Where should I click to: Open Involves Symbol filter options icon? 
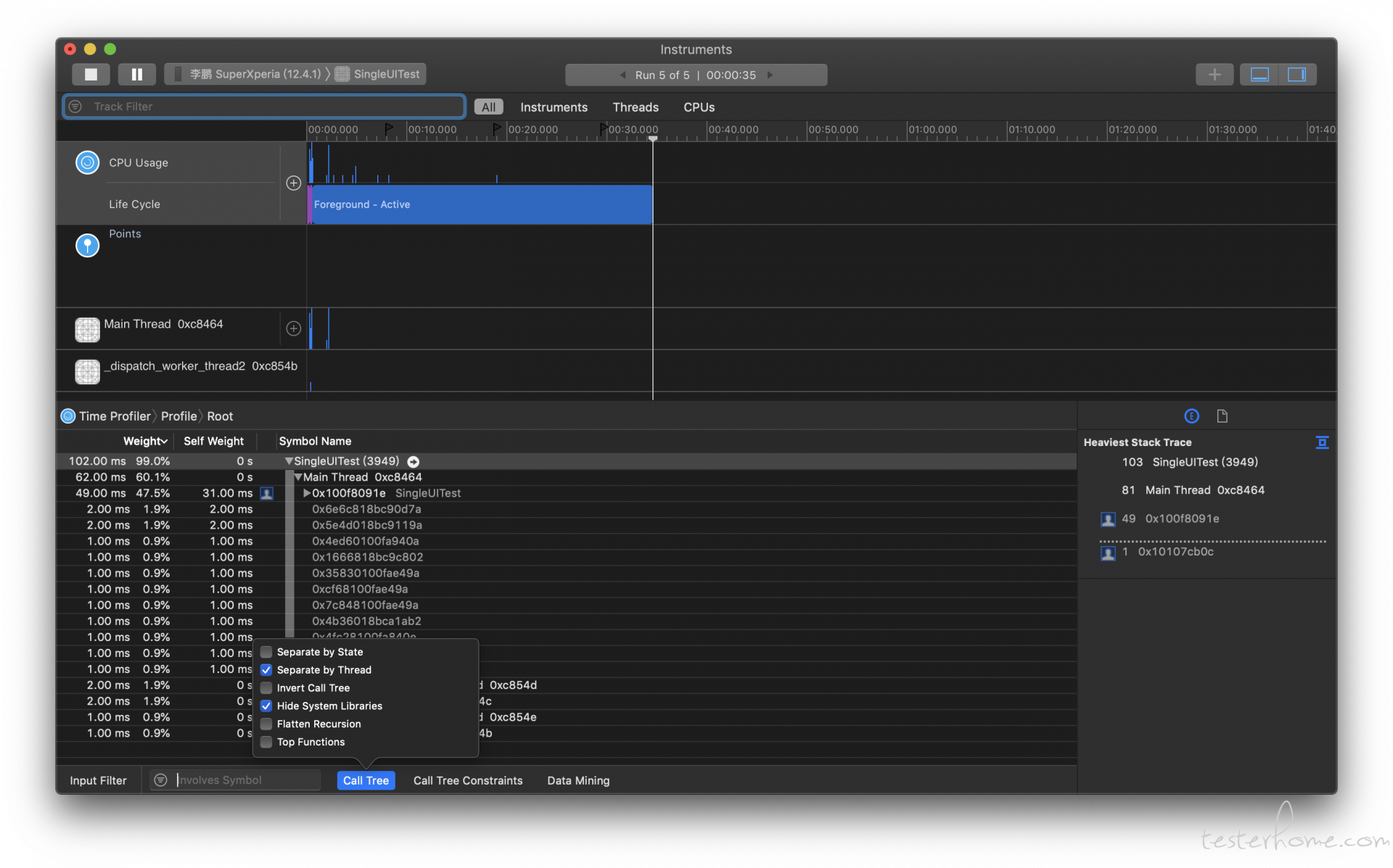click(160, 780)
